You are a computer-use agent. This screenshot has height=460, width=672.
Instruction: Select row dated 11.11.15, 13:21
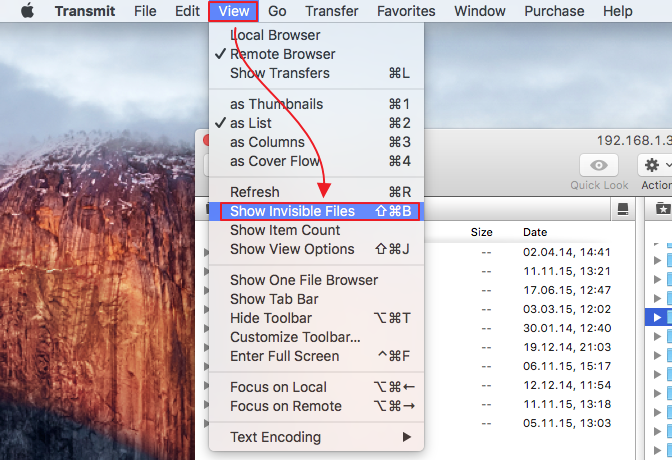pos(529,271)
